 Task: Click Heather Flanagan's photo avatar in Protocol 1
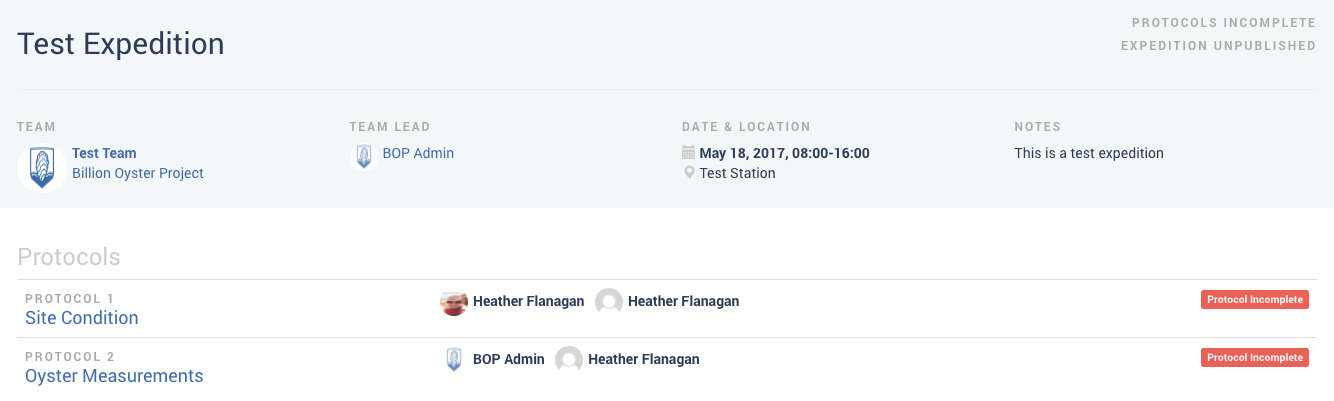(454, 301)
